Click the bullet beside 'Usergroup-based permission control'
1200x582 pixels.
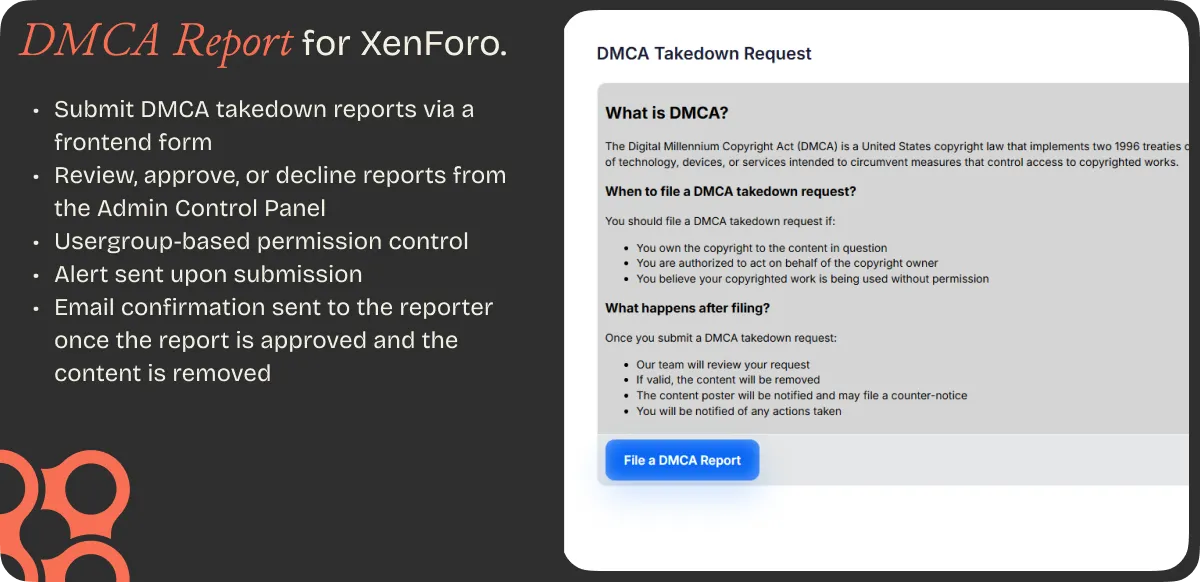[x=37, y=242]
